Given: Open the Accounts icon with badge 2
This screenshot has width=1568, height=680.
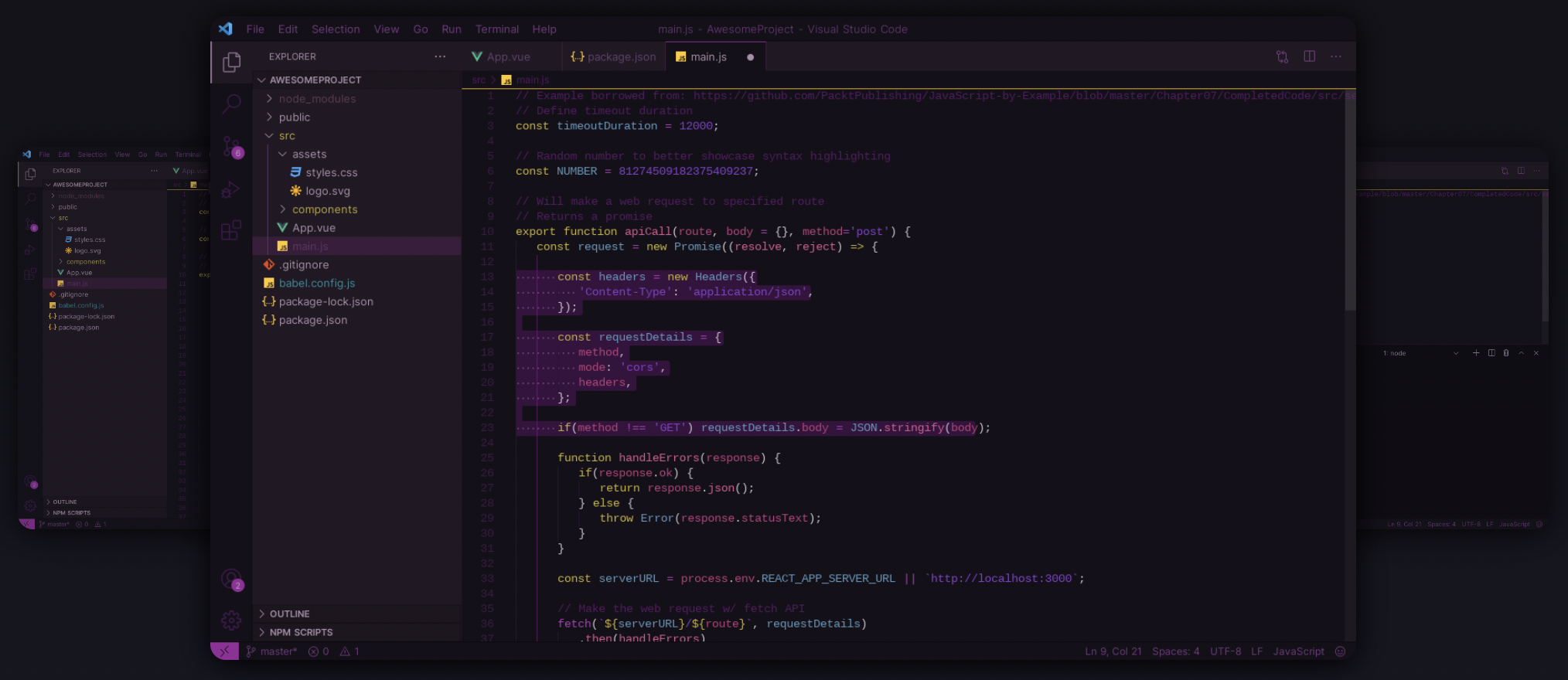Looking at the screenshot, I should pos(232,580).
